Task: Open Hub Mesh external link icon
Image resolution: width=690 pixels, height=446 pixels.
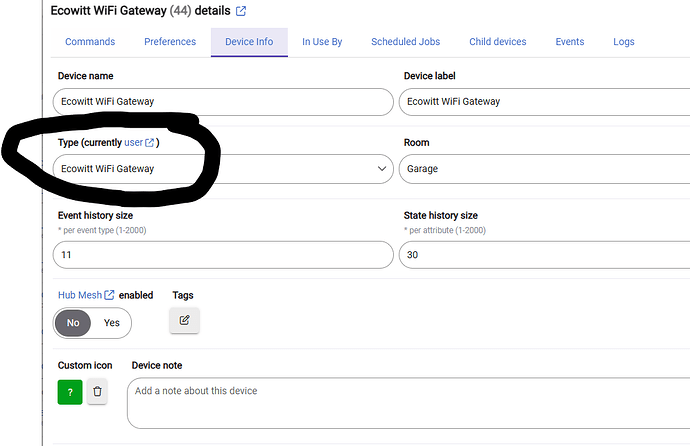Action: click(109, 295)
